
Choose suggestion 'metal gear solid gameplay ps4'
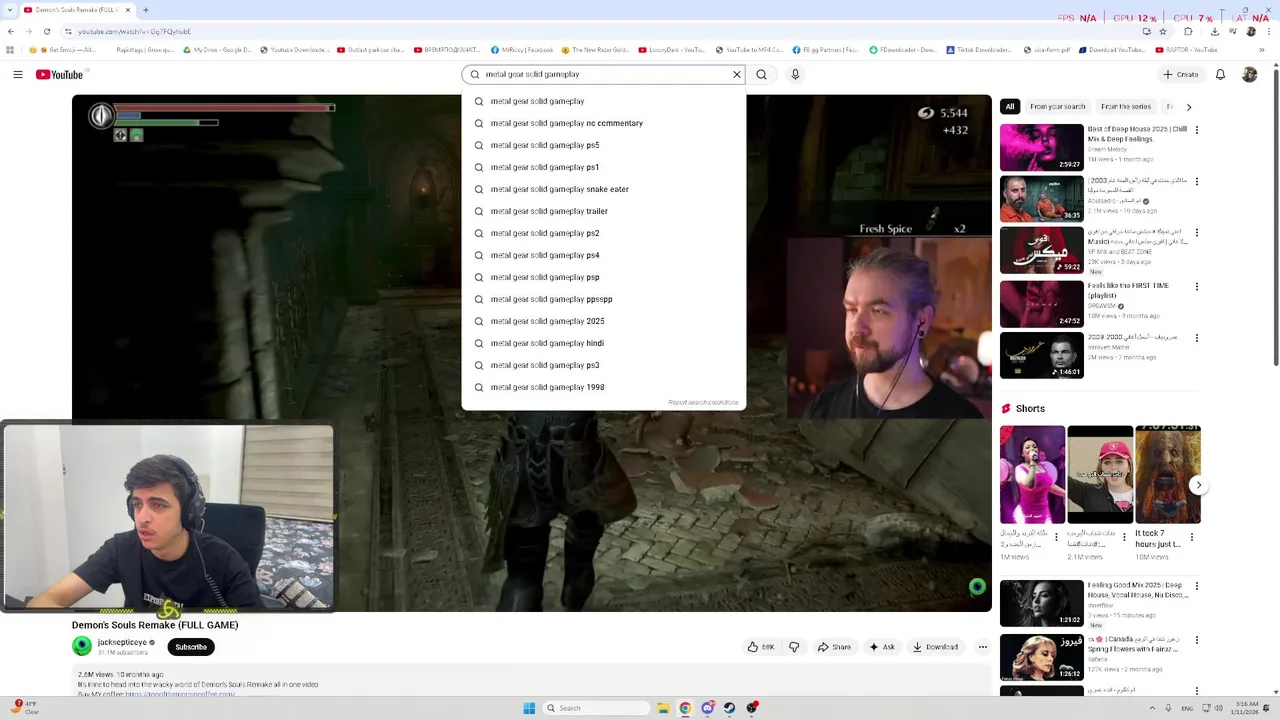[603, 255]
